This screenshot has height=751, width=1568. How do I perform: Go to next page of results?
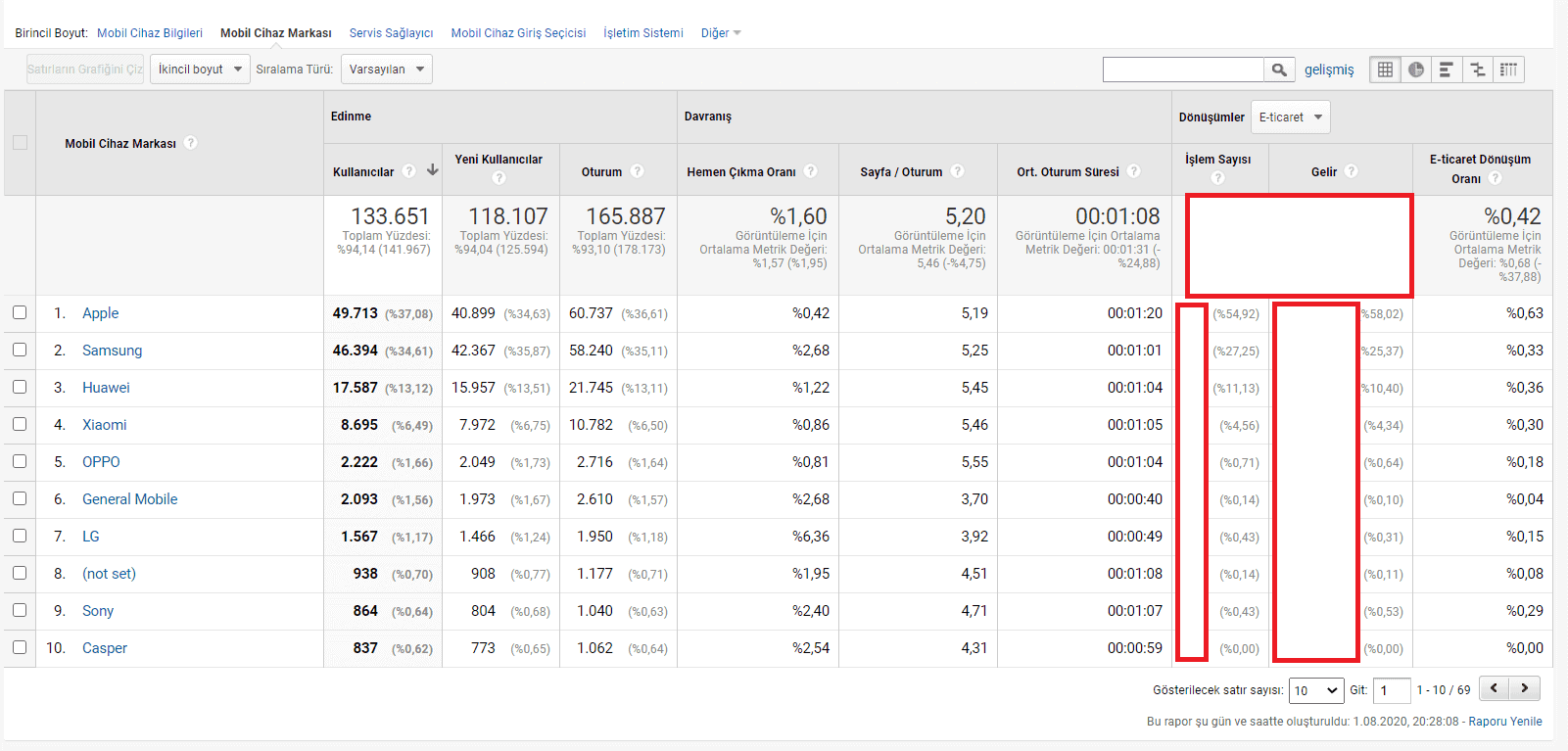[x=1525, y=688]
